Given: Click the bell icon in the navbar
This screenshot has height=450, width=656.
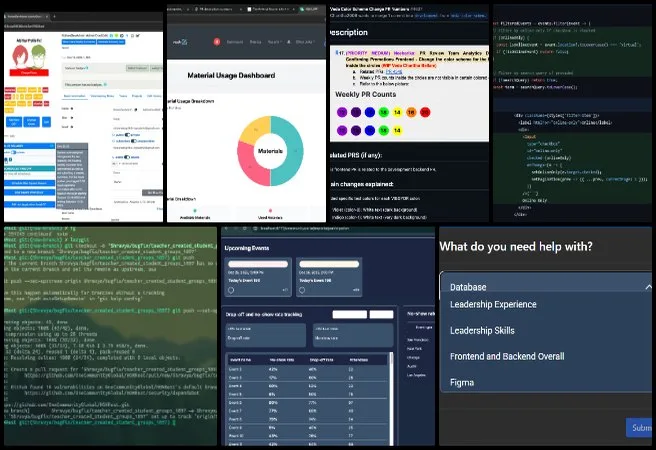Looking at the screenshot, I should pos(289,42).
